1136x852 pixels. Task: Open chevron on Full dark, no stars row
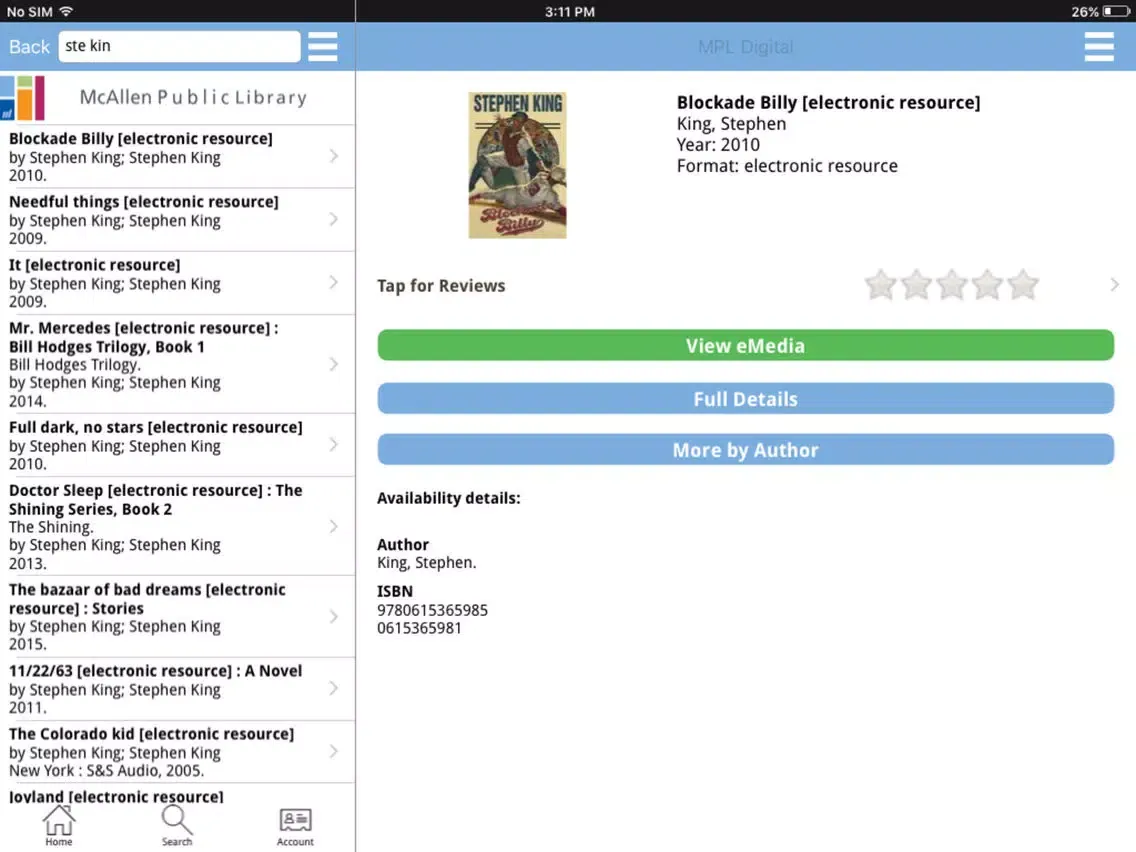click(333, 444)
